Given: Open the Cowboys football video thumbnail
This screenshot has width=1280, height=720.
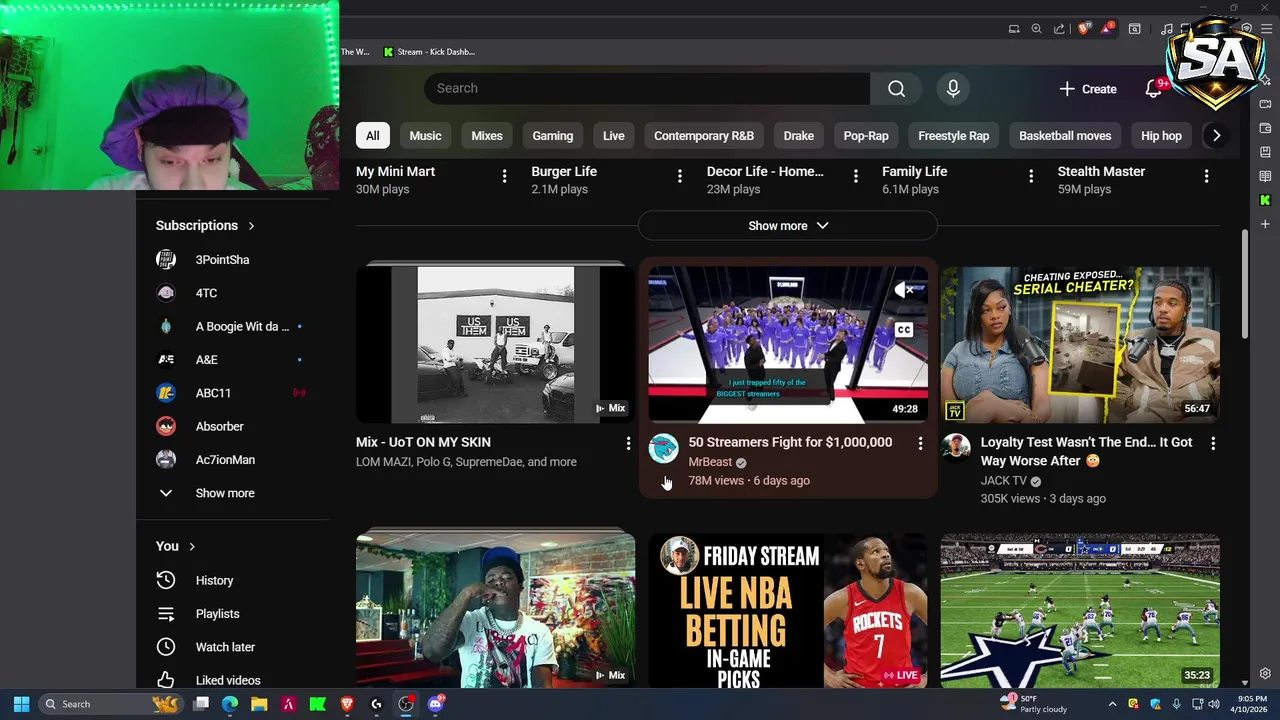Looking at the screenshot, I should click(x=1080, y=611).
